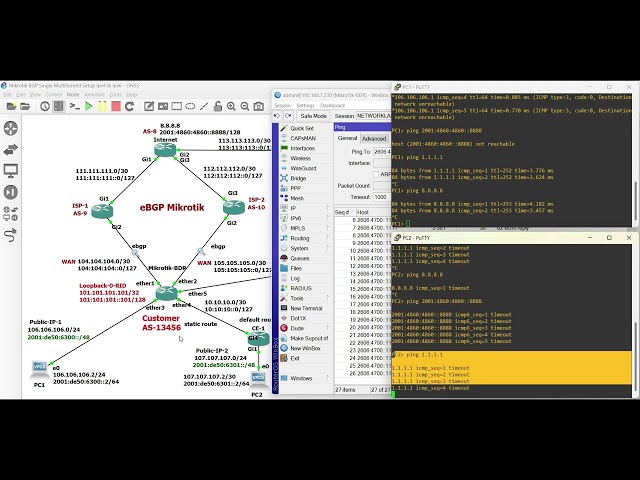Screen dimensions: 640x480
Task: Toggle Safe Mode button in WinBox
Action: pyautogui.click(x=313, y=116)
